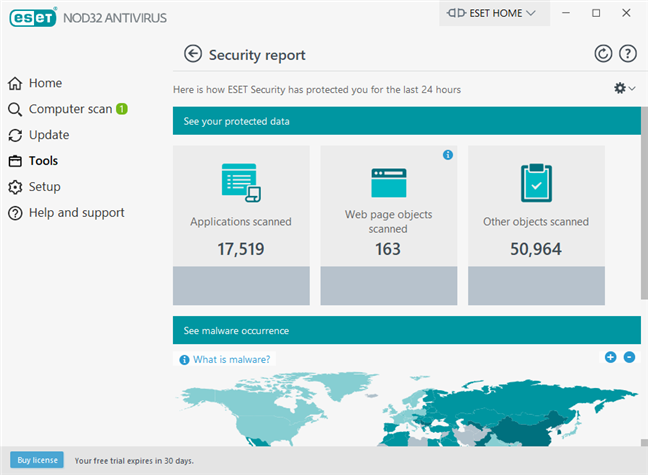
Task: Click the scrollbar down arrow at bottom
Action: [x=644, y=443]
